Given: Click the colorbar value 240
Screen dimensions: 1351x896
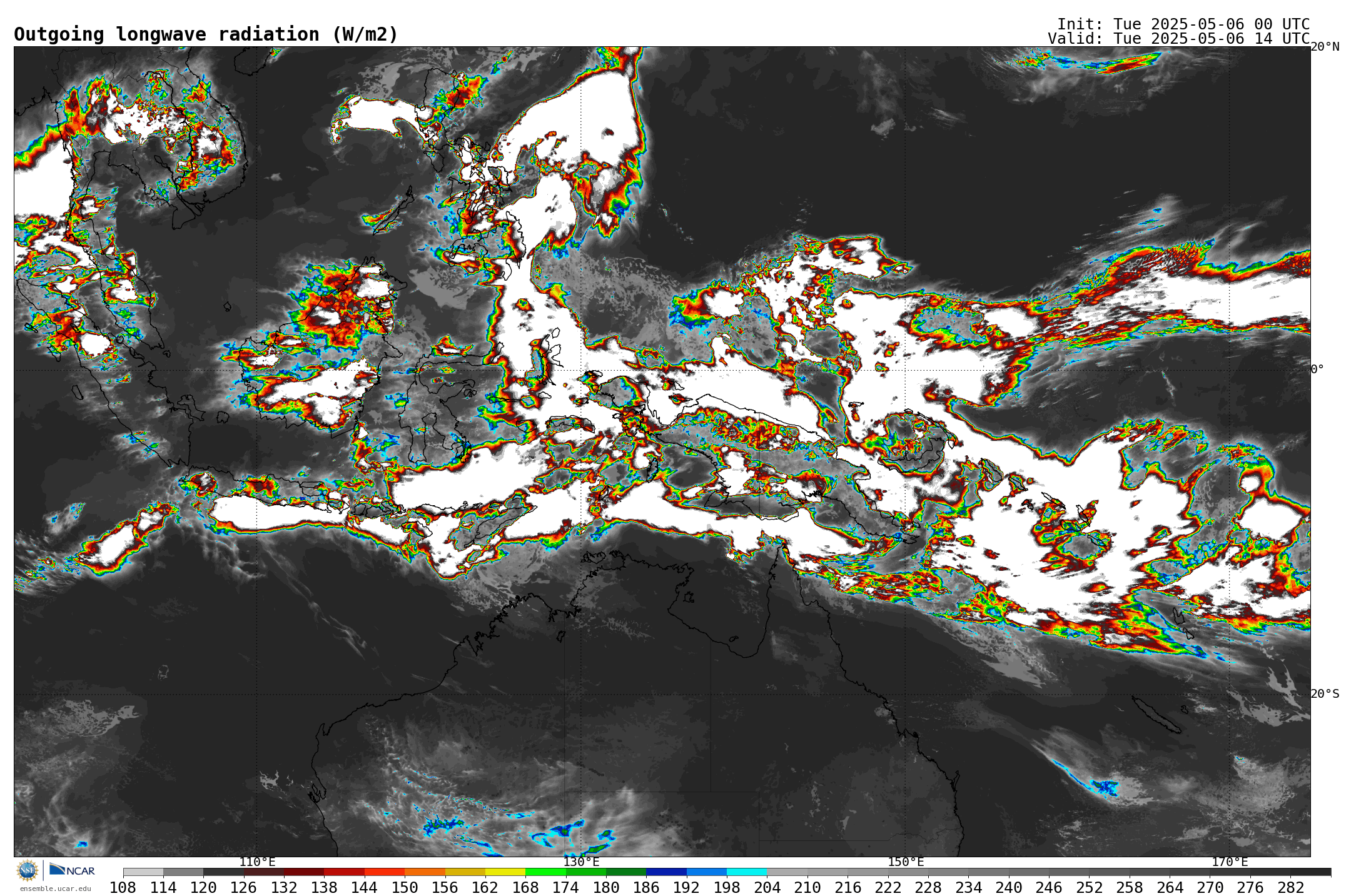Looking at the screenshot, I should pyautogui.click(x=1009, y=887).
